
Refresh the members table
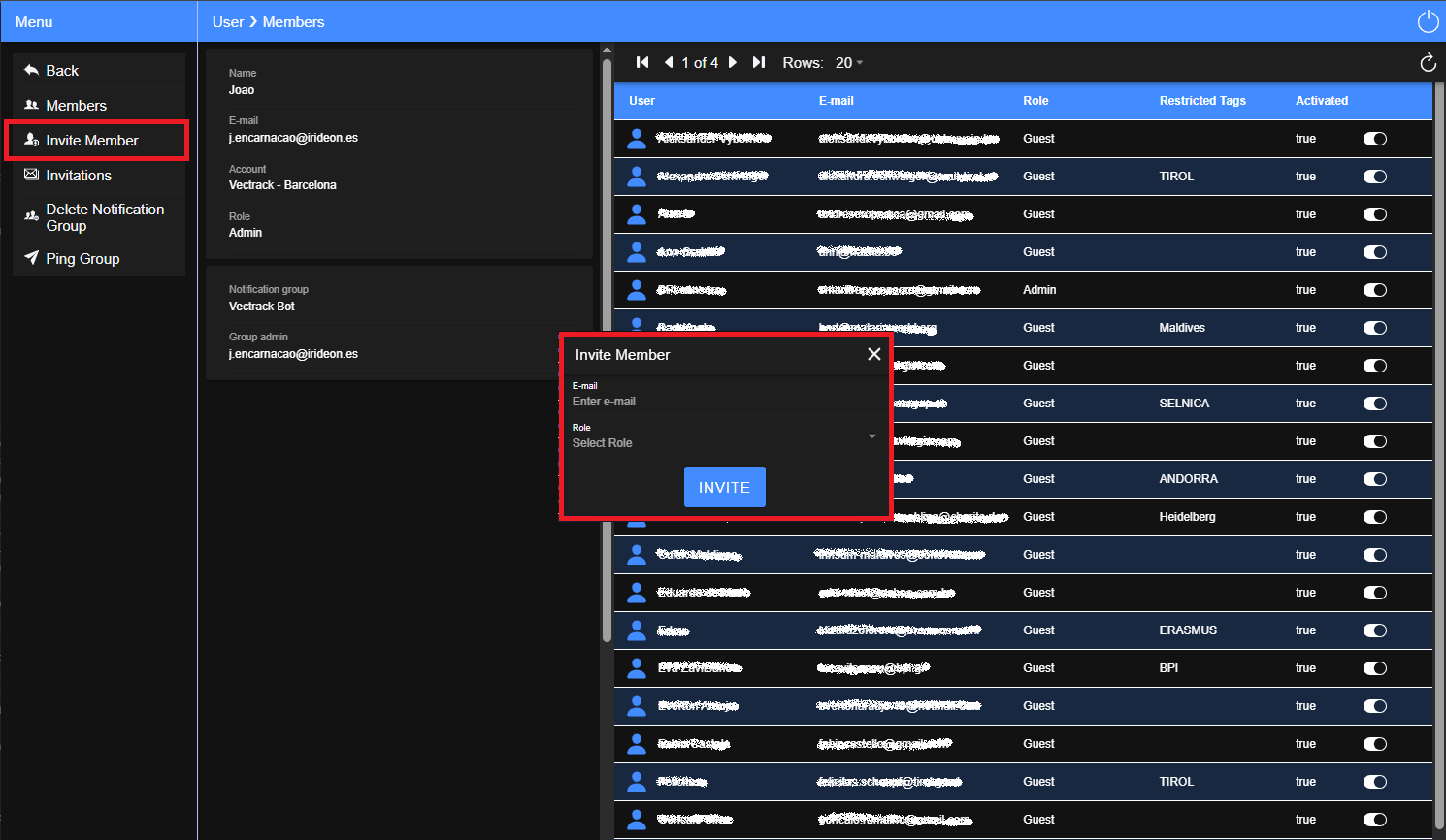(1428, 63)
